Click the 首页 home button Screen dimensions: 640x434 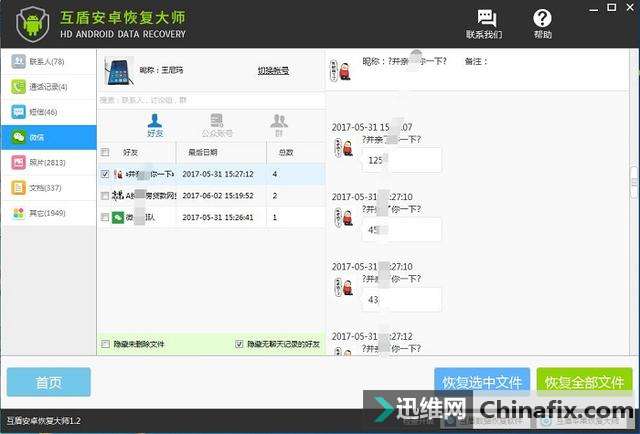(48, 382)
